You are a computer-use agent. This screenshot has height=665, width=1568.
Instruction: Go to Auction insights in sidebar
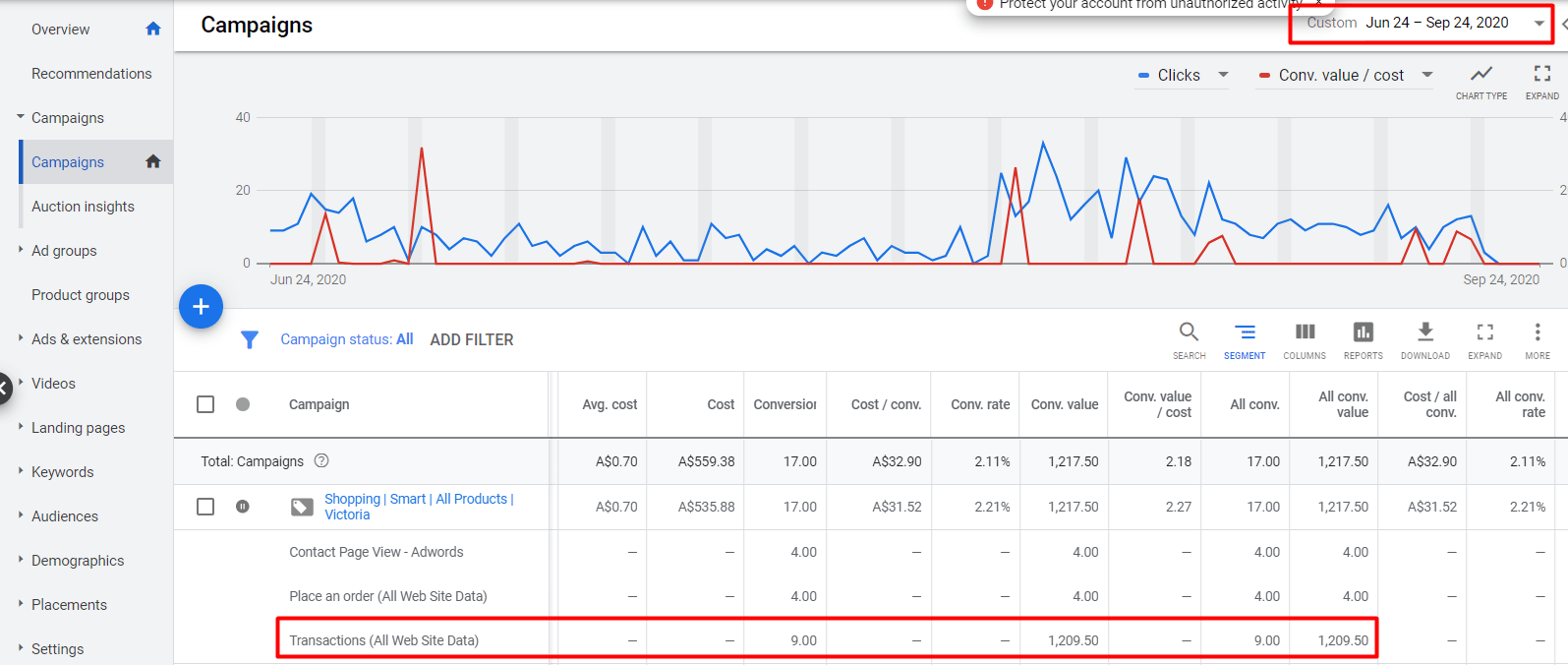[83, 207]
